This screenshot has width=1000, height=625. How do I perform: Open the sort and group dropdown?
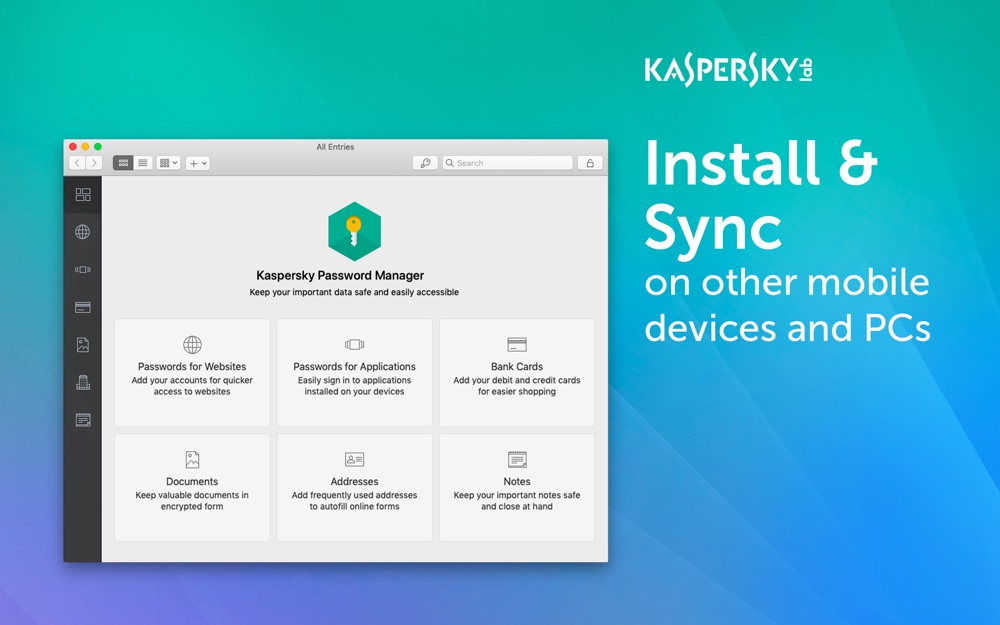coord(168,163)
